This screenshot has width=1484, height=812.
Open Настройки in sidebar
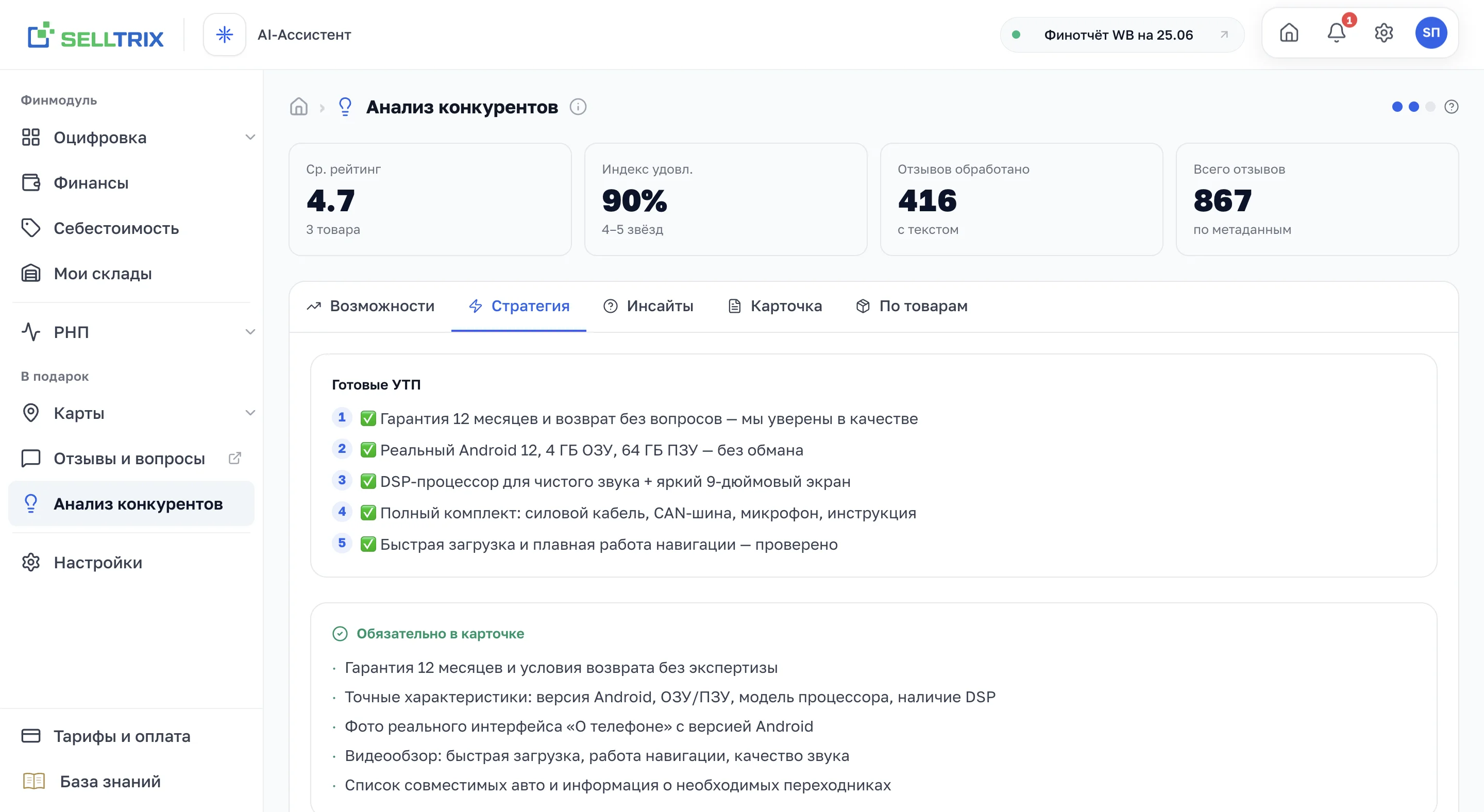click(x=131, y=562)
